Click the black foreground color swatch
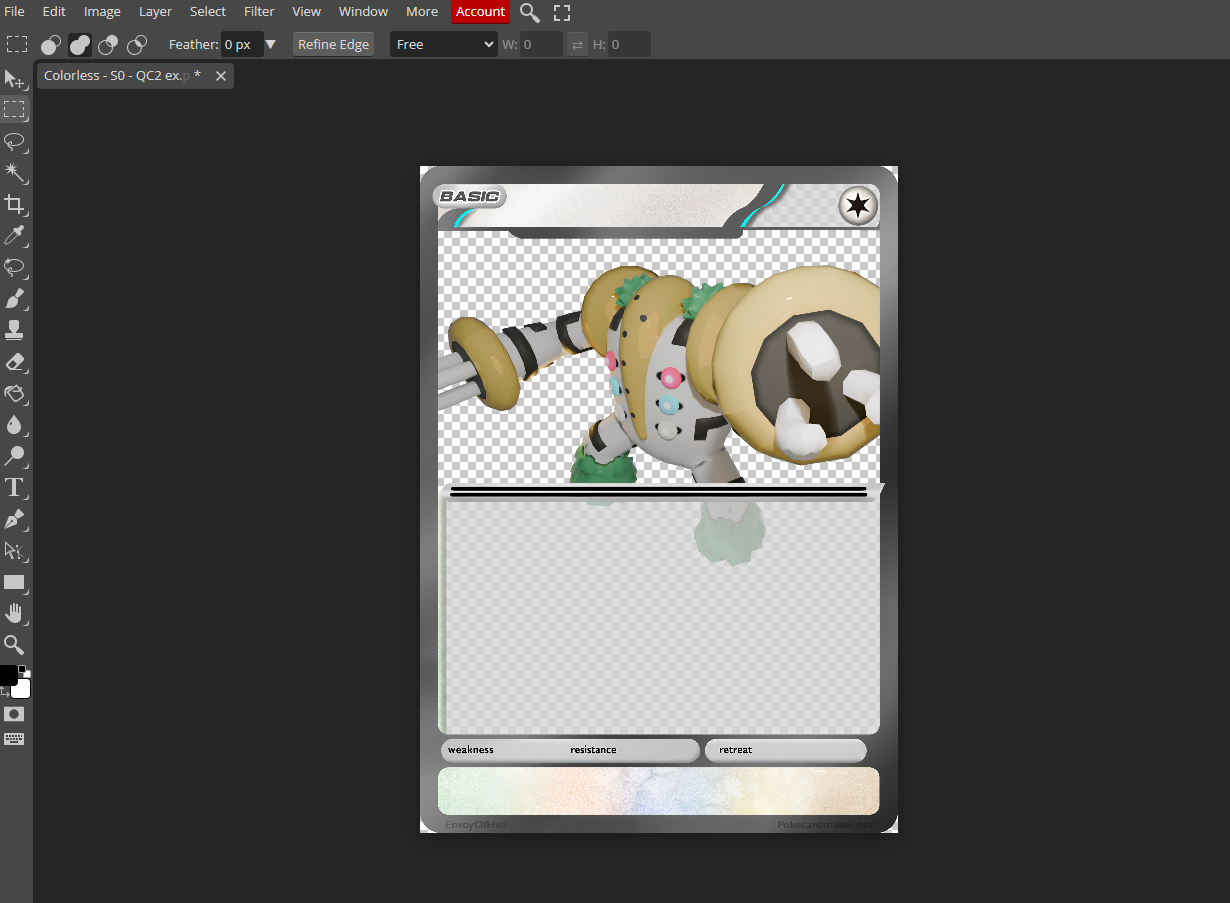 point(8,675)
